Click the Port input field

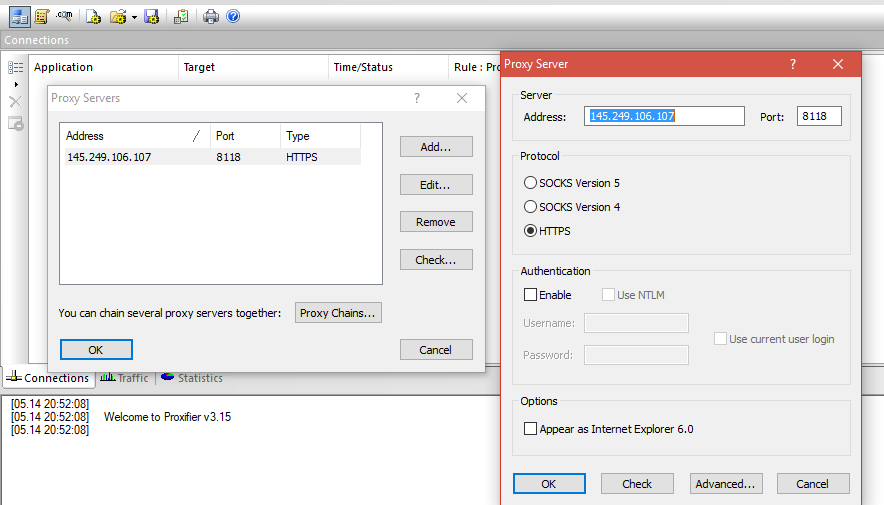(819, 116)
